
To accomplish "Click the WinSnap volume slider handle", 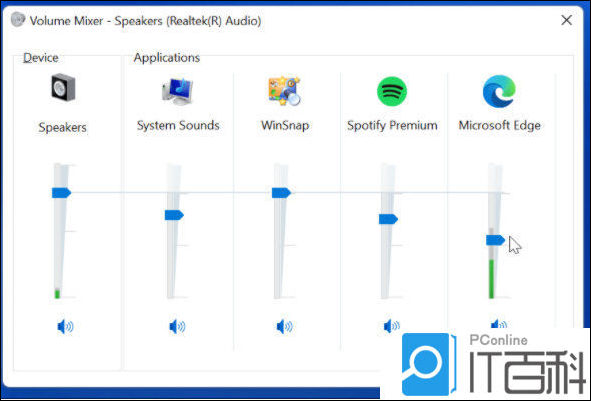I will click(281, 193).
